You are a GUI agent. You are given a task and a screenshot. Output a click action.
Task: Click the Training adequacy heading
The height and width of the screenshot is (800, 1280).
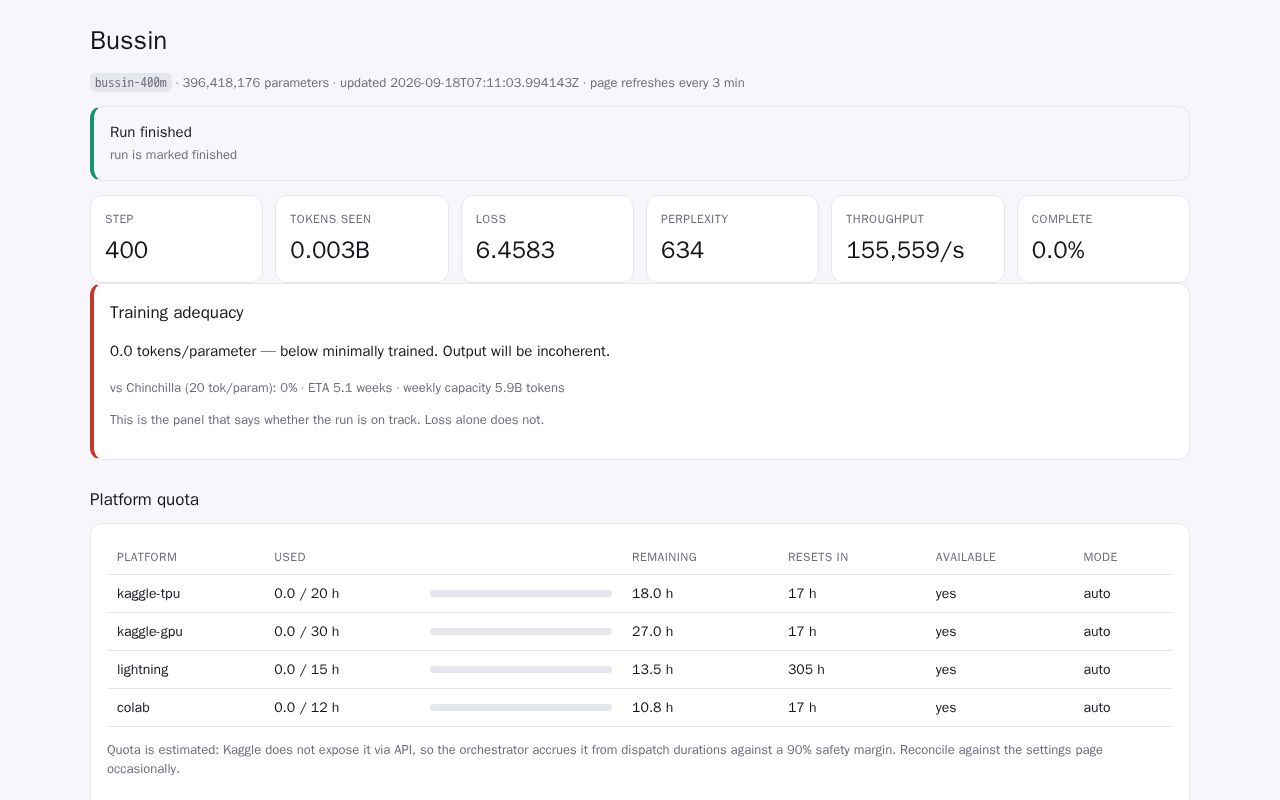pyautogui.click(x=177, y=313)
